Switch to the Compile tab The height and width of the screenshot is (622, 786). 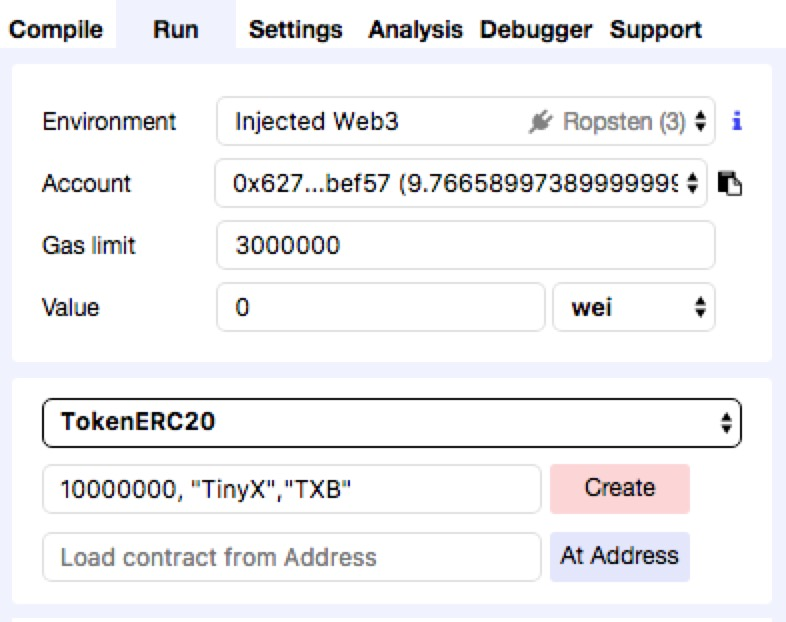(55, 29)
